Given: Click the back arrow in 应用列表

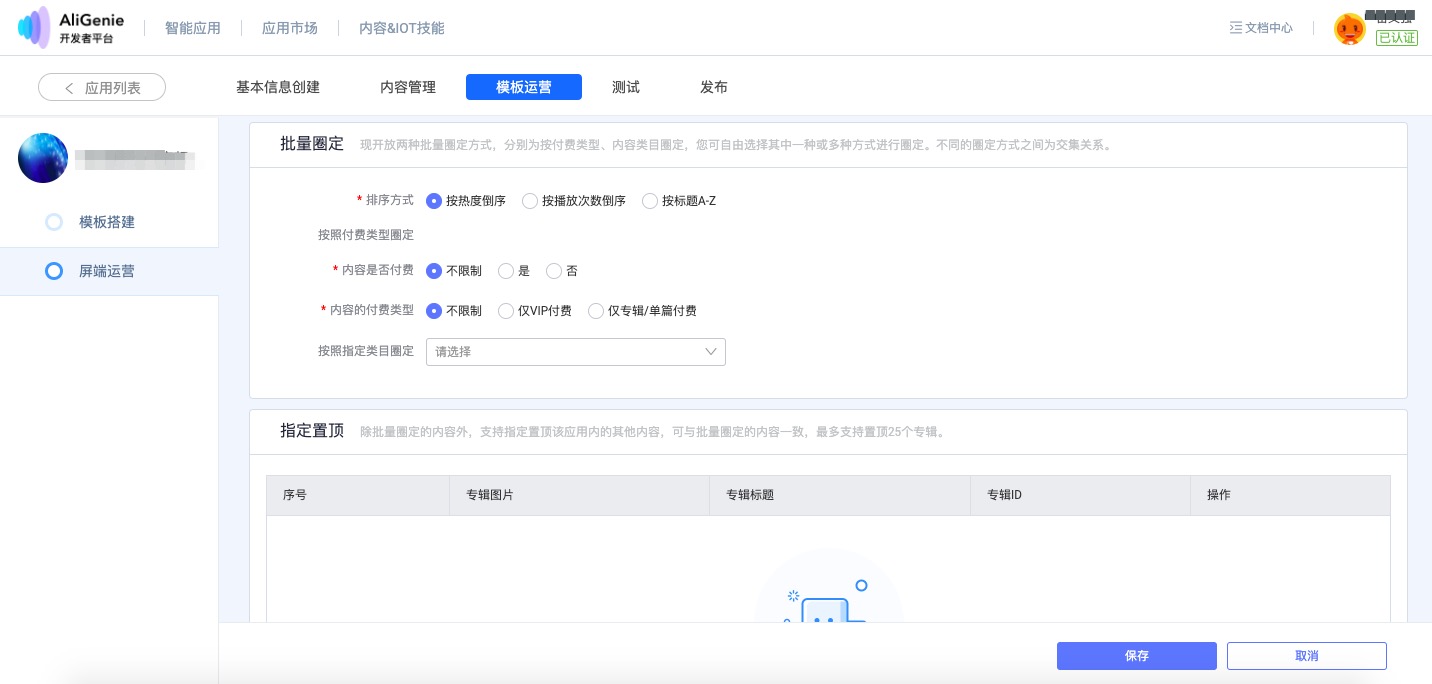Looking at the screenshot, I should pos(69,88).
